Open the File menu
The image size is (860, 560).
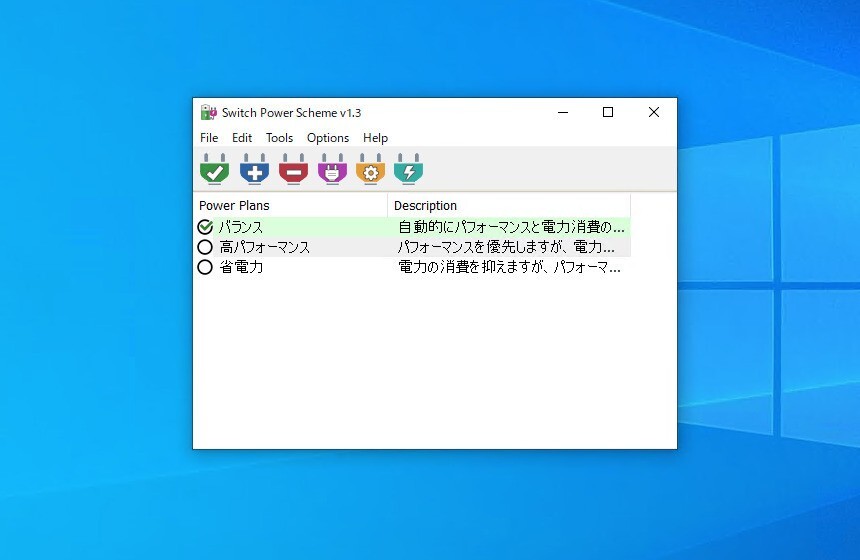(209, 138)
